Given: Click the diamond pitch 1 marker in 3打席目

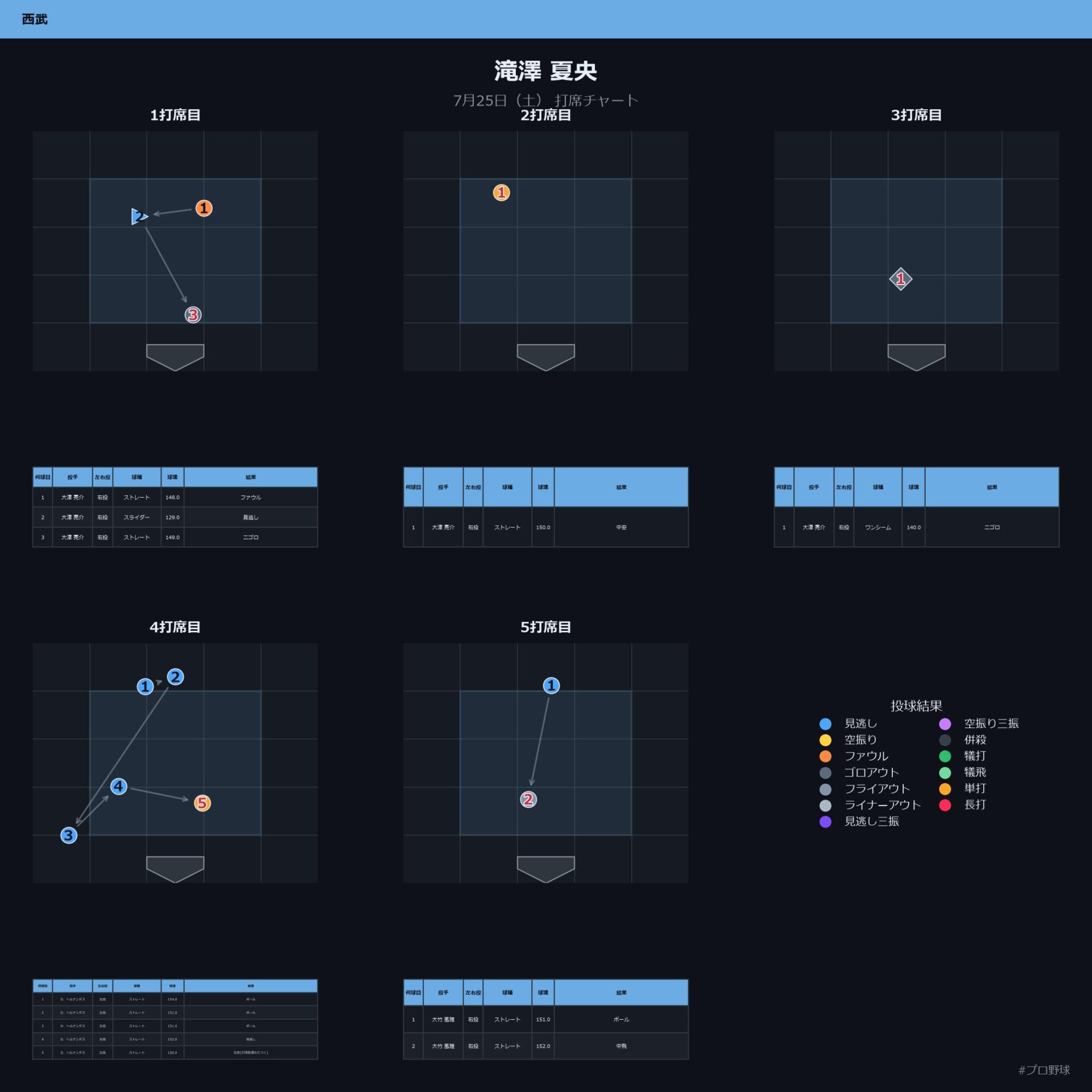Looking at the screenshot, I should [900, 279].
